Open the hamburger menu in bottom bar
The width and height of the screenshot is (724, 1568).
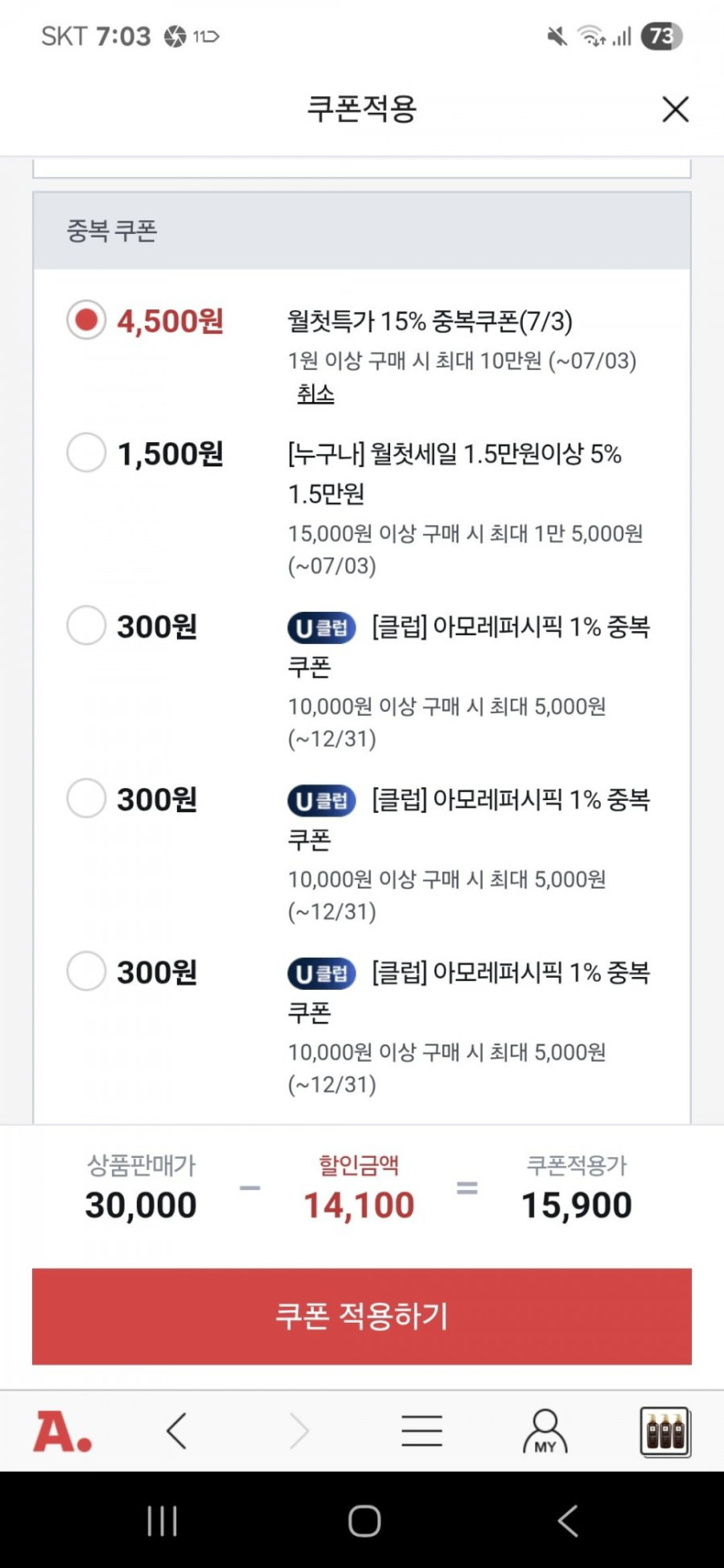tap(422, 1431)
